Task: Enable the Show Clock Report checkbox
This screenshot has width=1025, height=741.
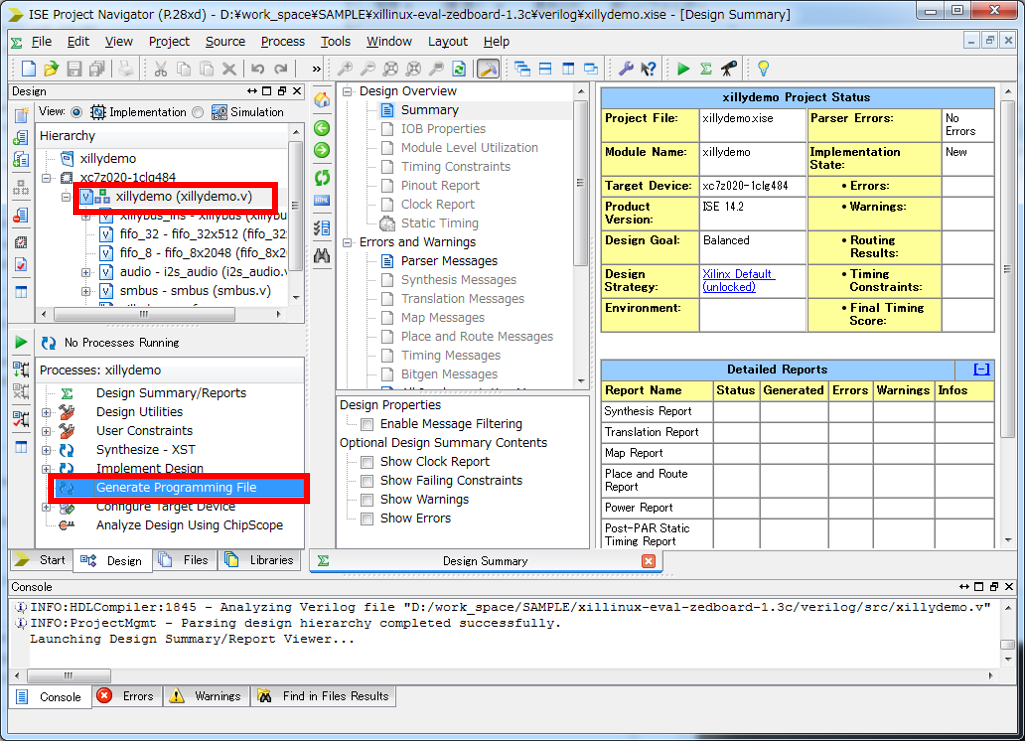Action: 367,462
